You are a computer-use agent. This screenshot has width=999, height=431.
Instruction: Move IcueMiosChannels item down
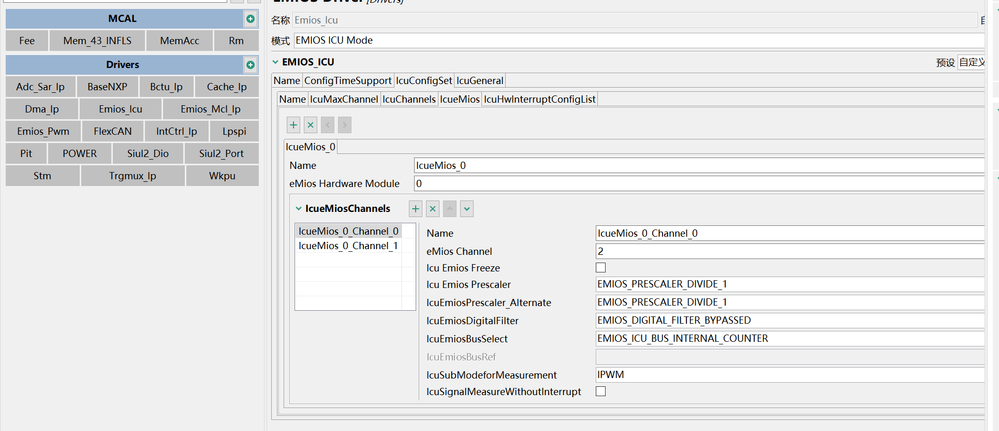(x=467, y=208)
